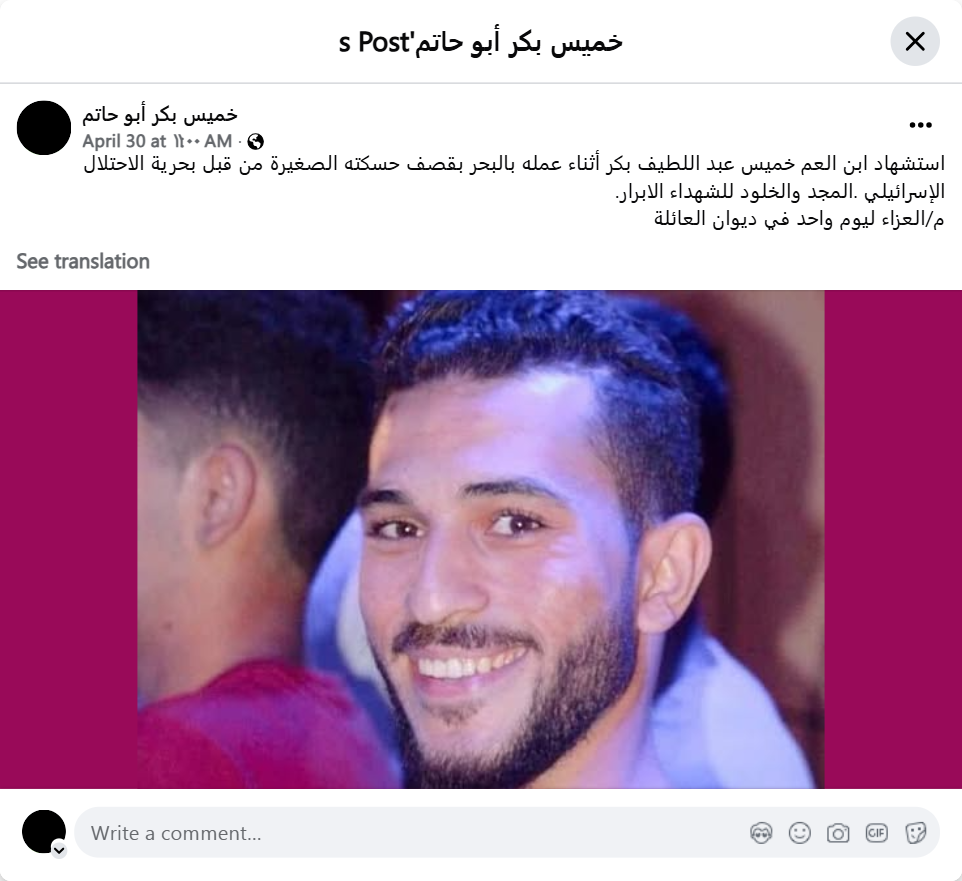Click the Arabic post text body
962x881 pixels.
[514, 191]
